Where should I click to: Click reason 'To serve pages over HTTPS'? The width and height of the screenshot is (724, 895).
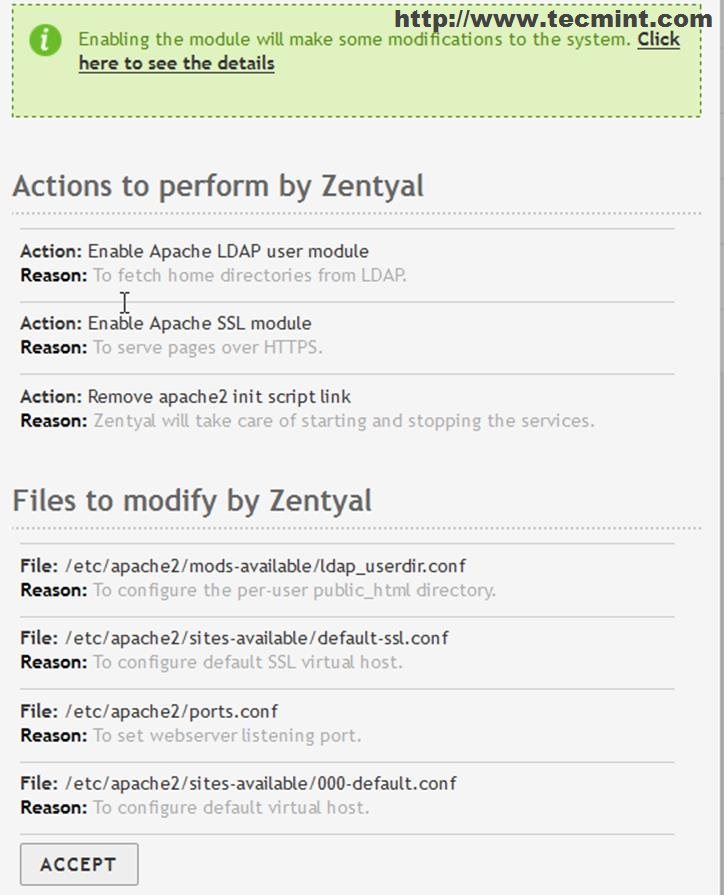coord(208,348)
